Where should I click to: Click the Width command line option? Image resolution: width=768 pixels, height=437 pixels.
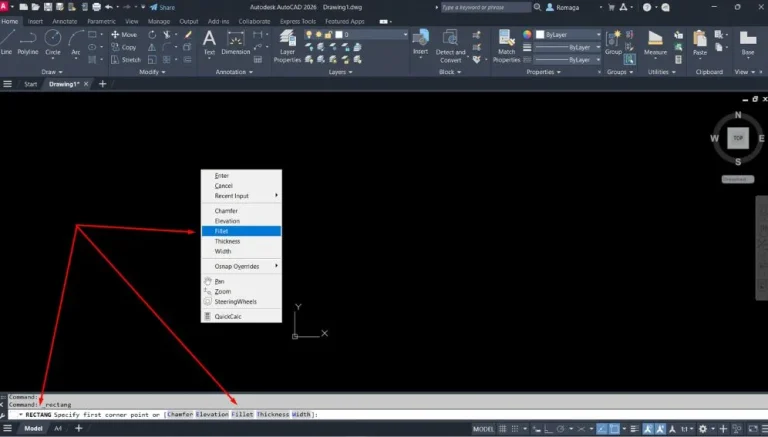[x=301, y=414]
